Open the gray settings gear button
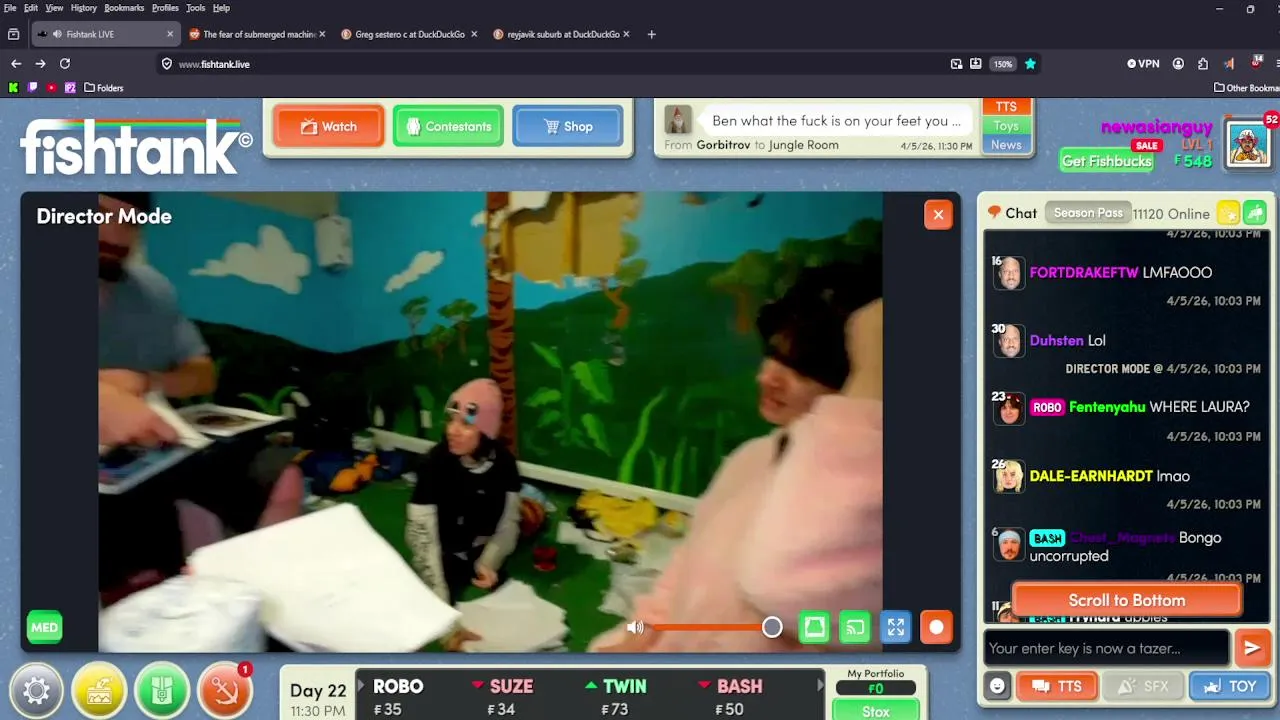The width and height of the screenshot is (1280, 720). pos(37,691)
